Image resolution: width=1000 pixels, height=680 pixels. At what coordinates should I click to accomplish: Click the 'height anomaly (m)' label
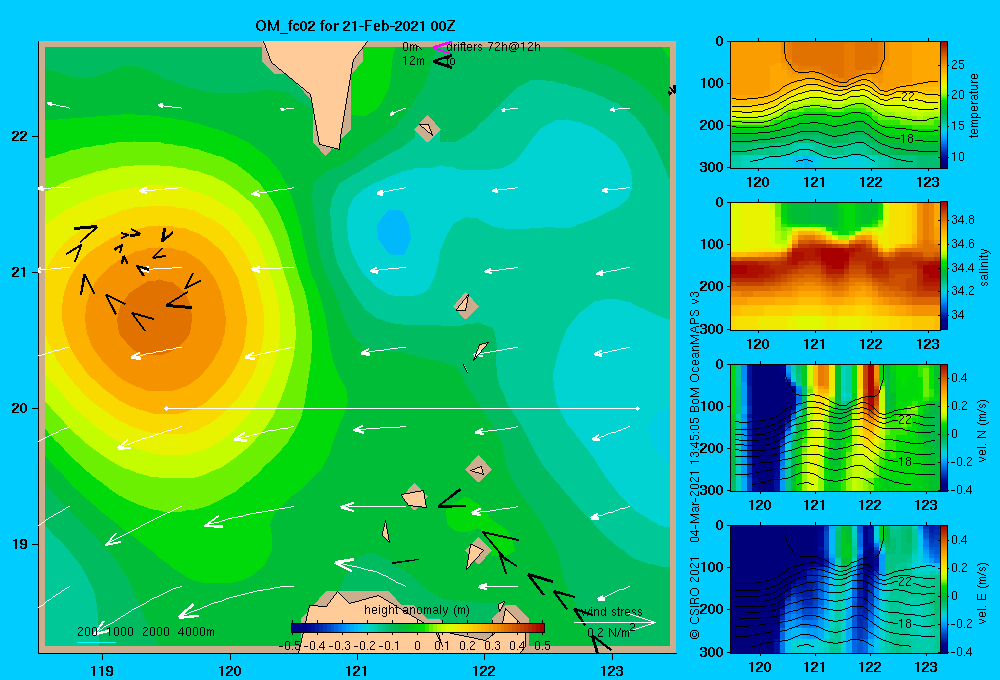[417, 610]
